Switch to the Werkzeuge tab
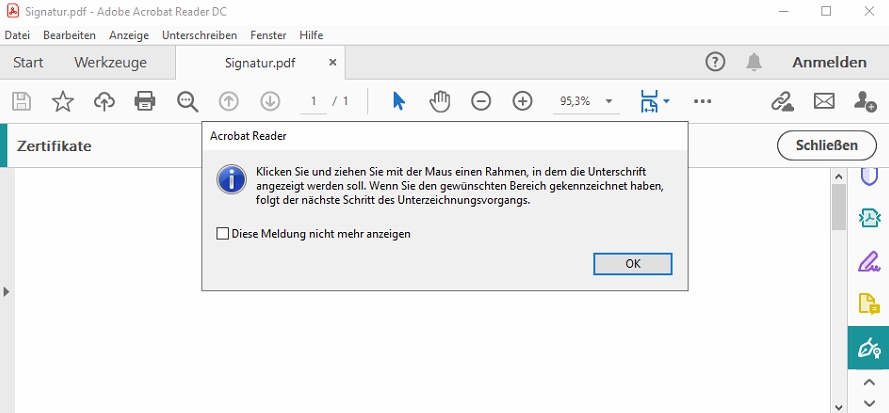This screenshot has width=889, height=413. [111, 62]
